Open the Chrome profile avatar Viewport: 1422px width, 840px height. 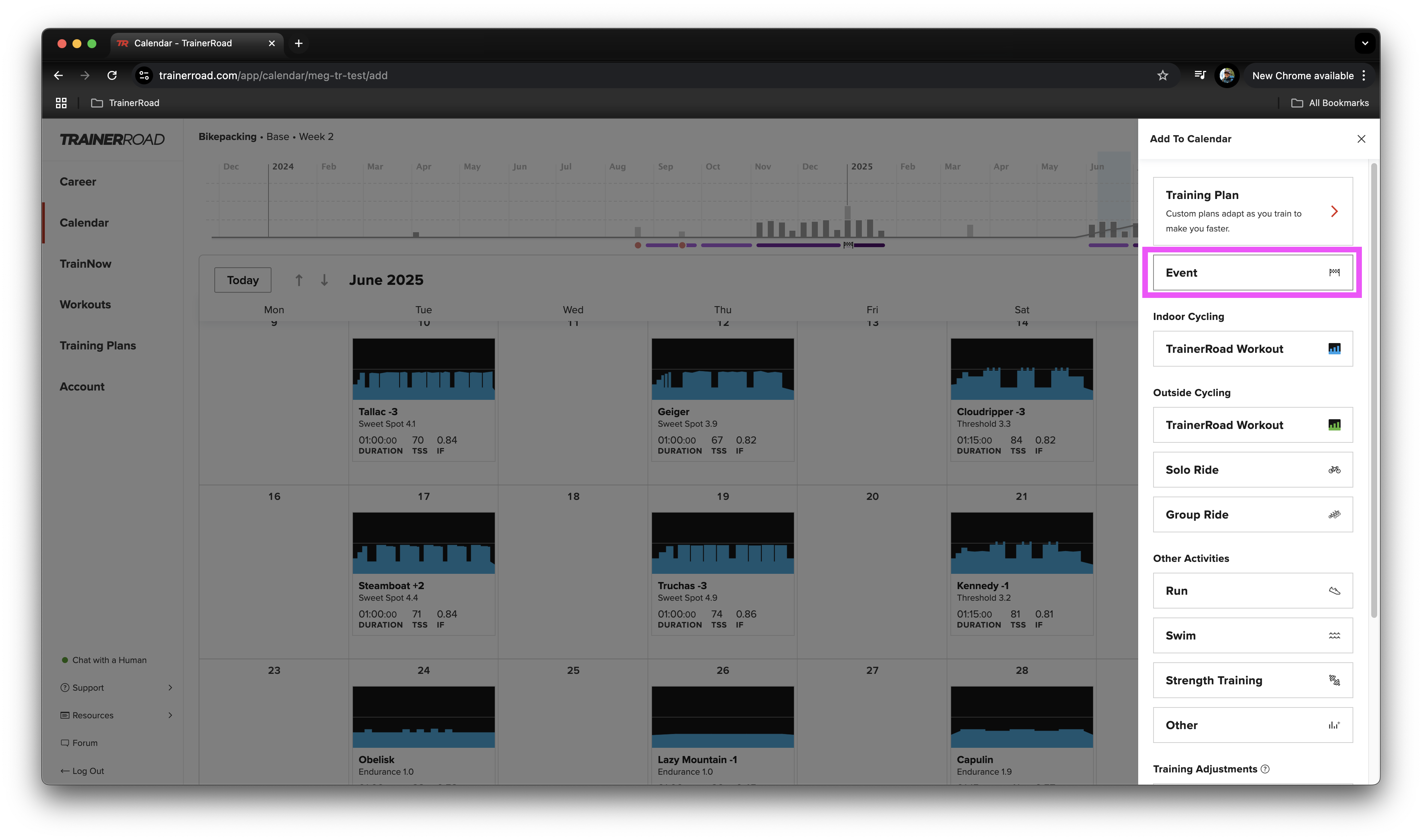(x=1227, y=75)
